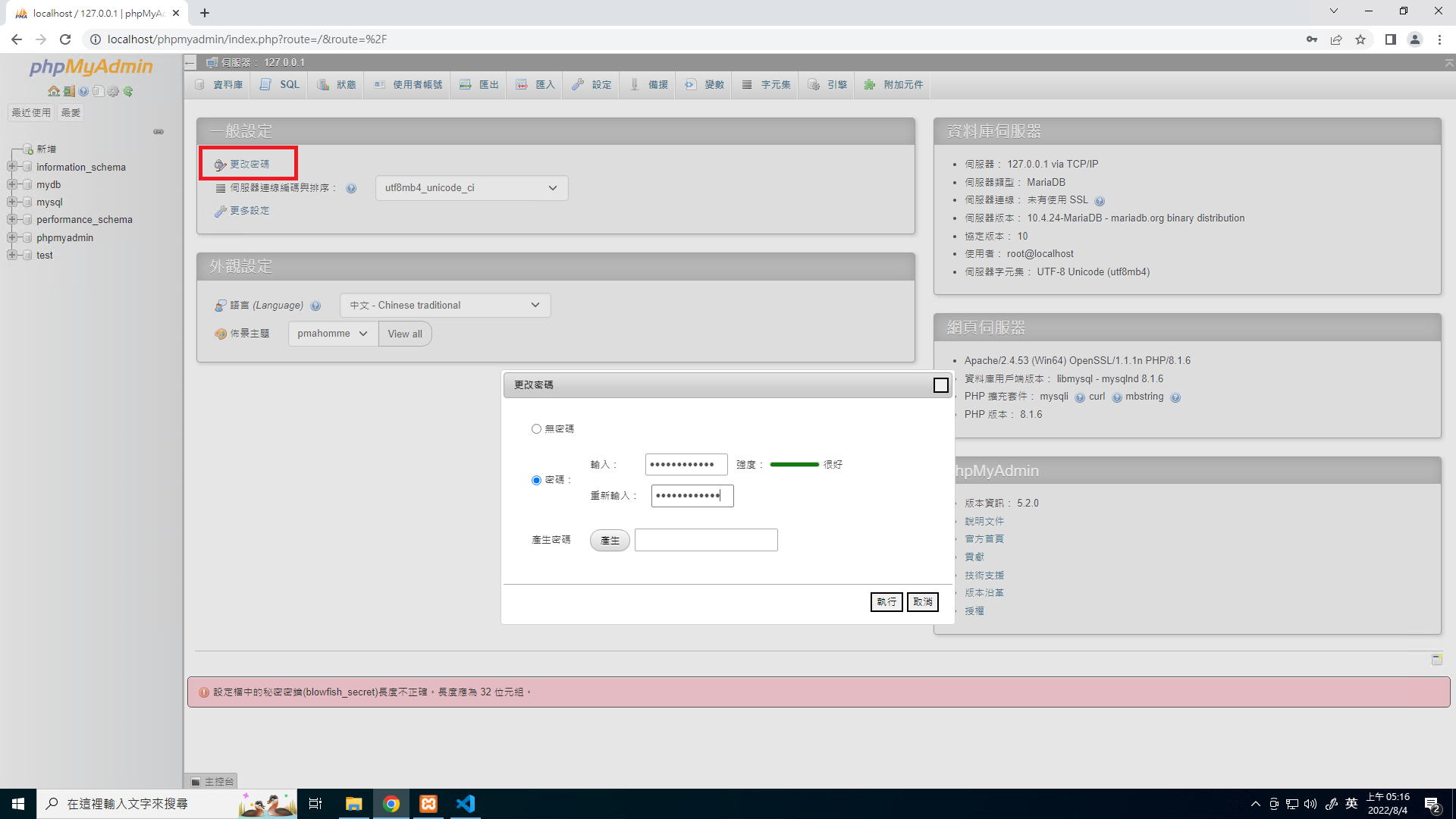Switch to the 匯出 (Export) tab
Viewport: 1456px width, 819px height.
tap(479, 84)
